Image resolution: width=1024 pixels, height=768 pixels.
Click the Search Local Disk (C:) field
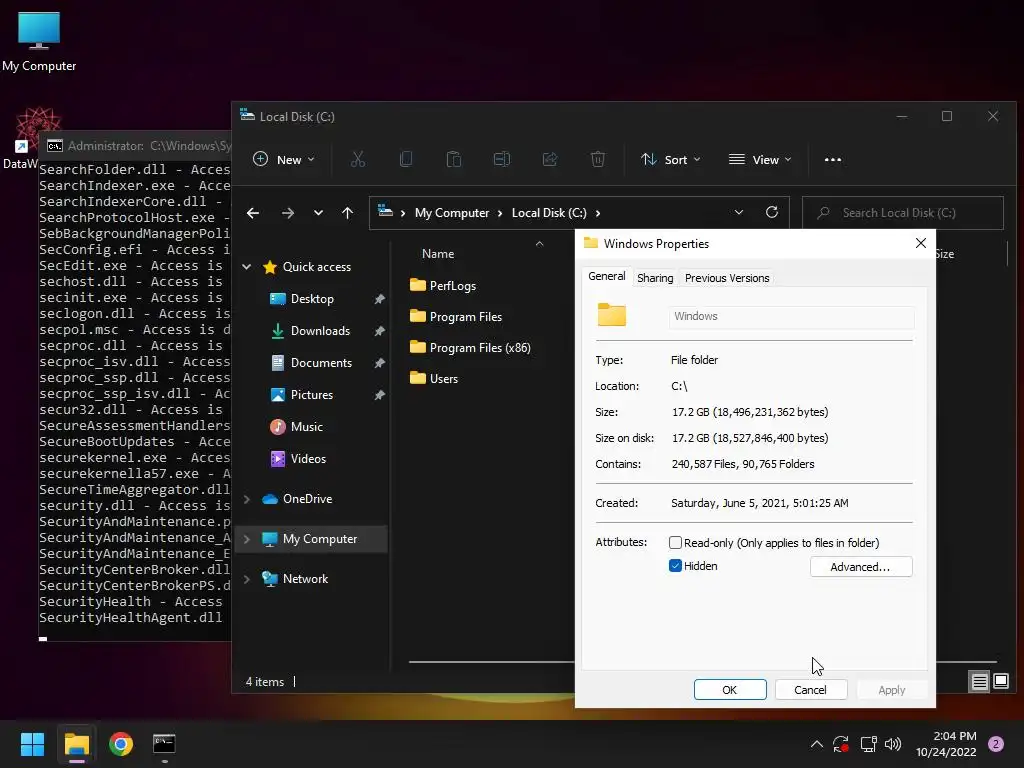pyautogui.click(x=903, y=213)
